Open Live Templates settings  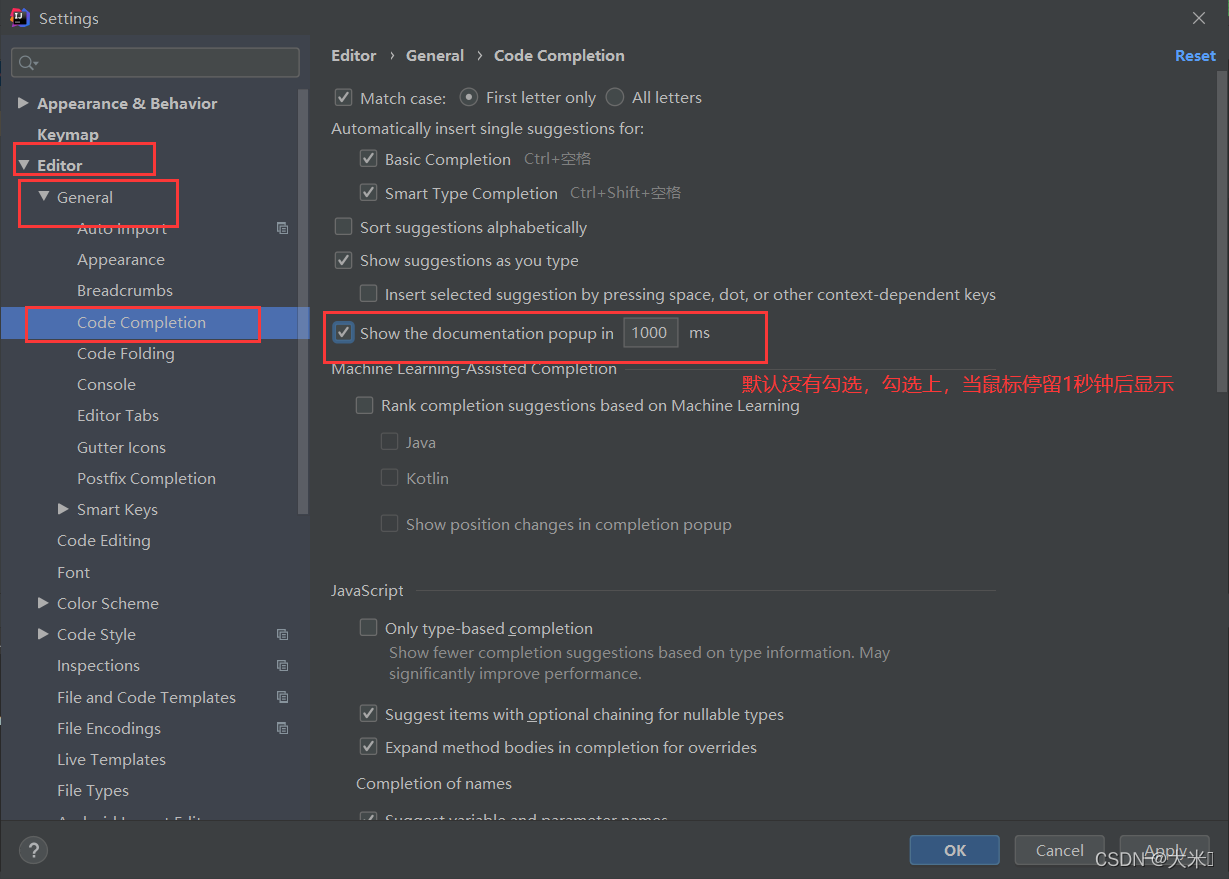click(111, 759)
